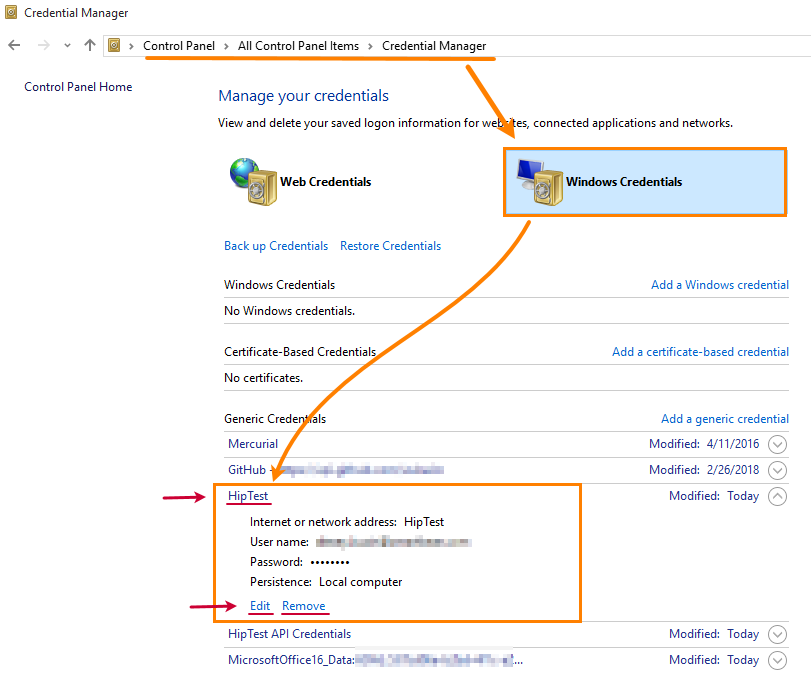
Task: Click the Control Panel icon in the address bar
Action: click(114, 45)
